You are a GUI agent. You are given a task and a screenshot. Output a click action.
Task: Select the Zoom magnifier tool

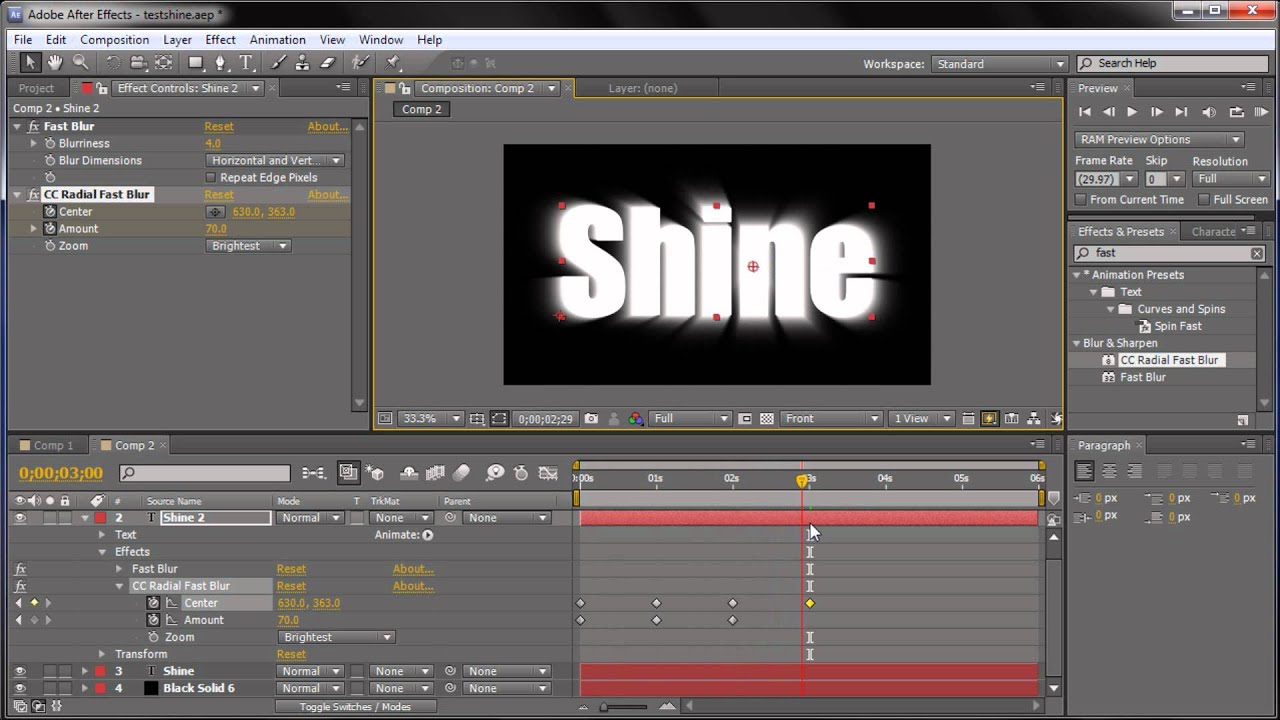click(x=80, y=62)
